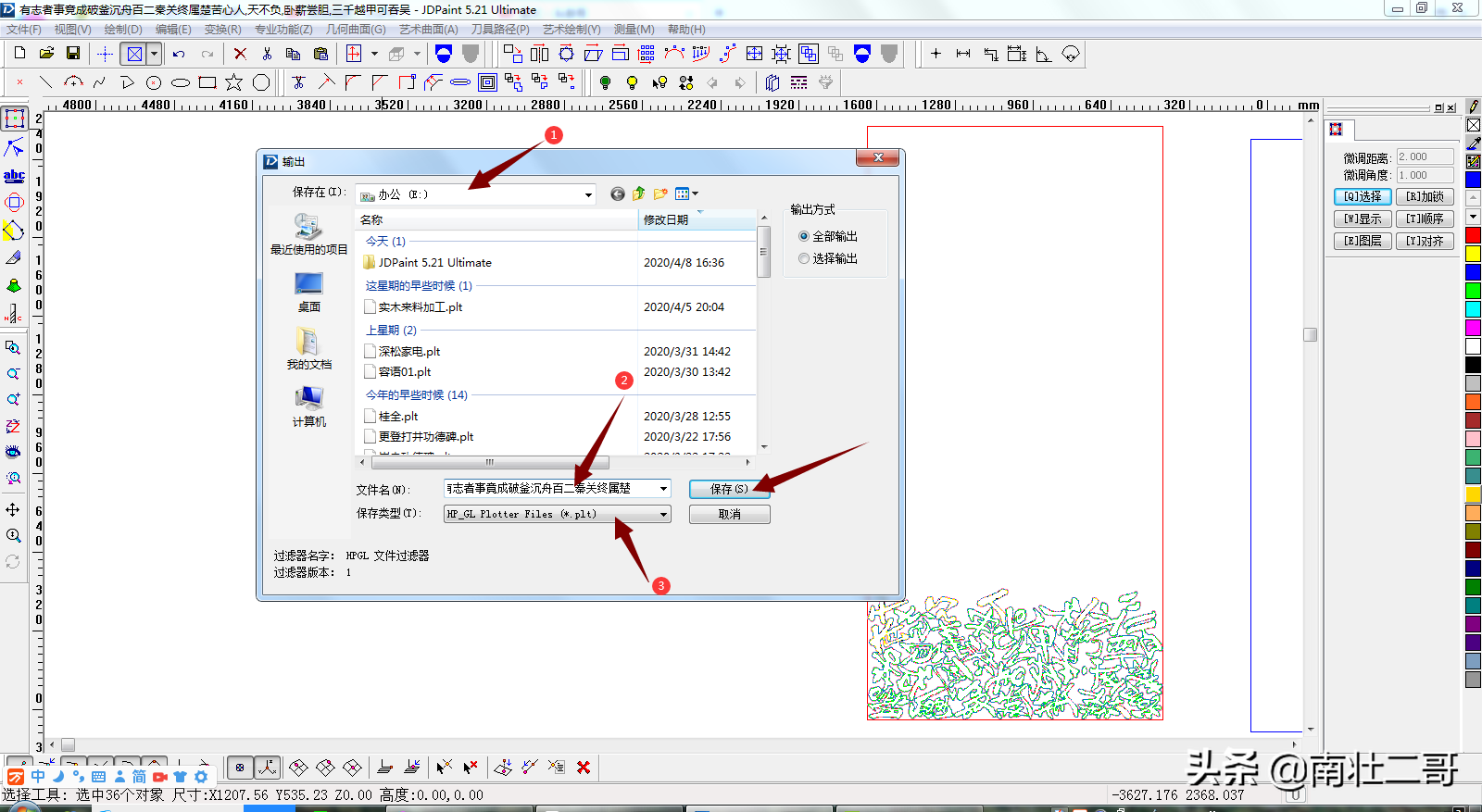Click the [Q]选择 button in right panel
Screen dimensions: 1482x812
coord(1363,196)
